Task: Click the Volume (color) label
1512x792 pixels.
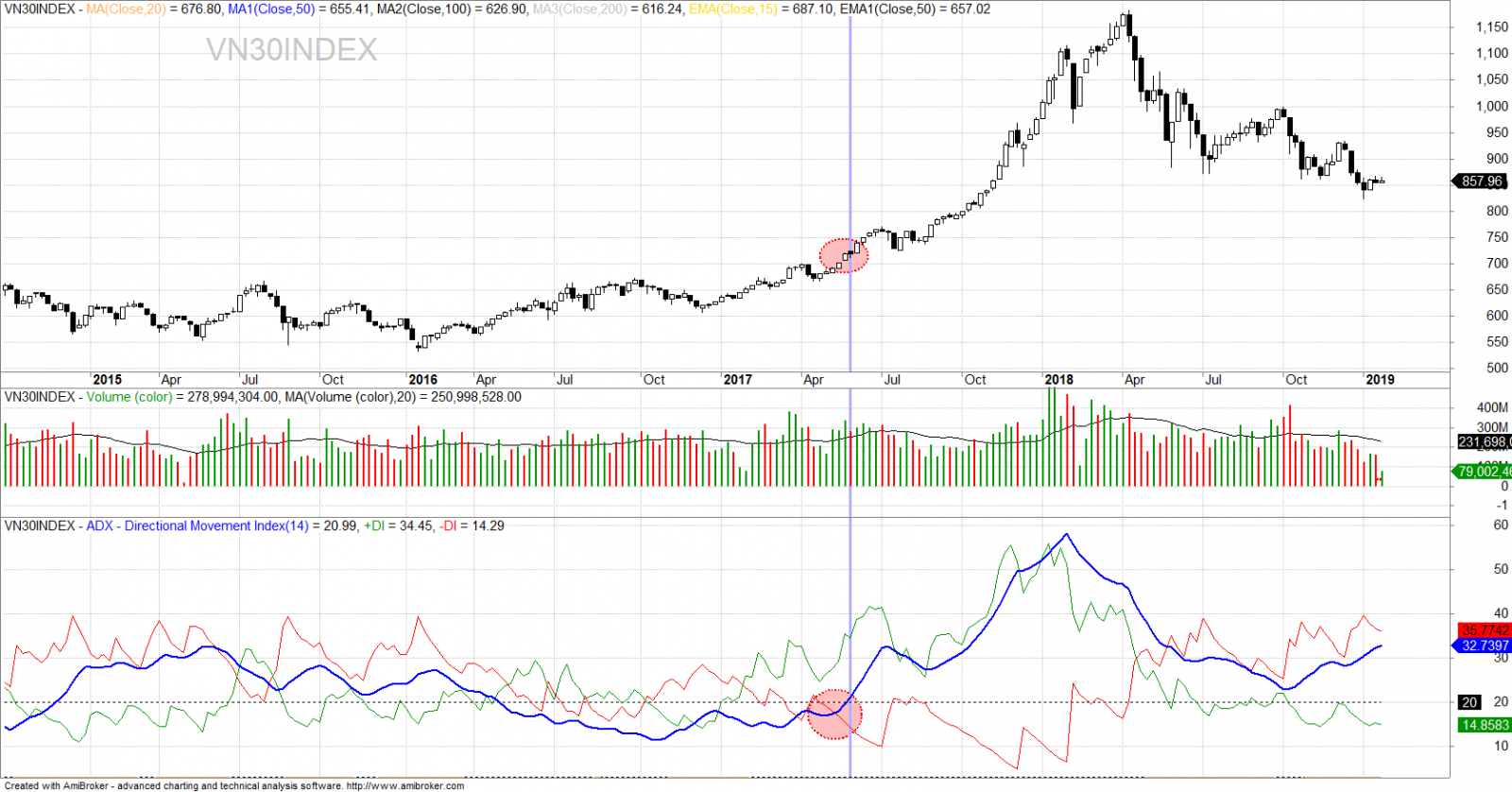Action: [x=129, y=397]
